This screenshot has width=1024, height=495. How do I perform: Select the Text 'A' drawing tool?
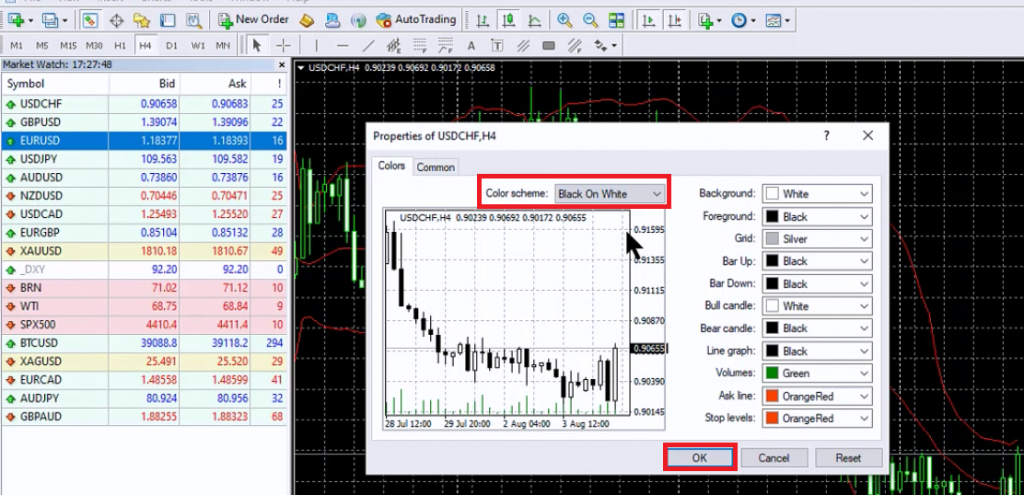tap(471, 46)
